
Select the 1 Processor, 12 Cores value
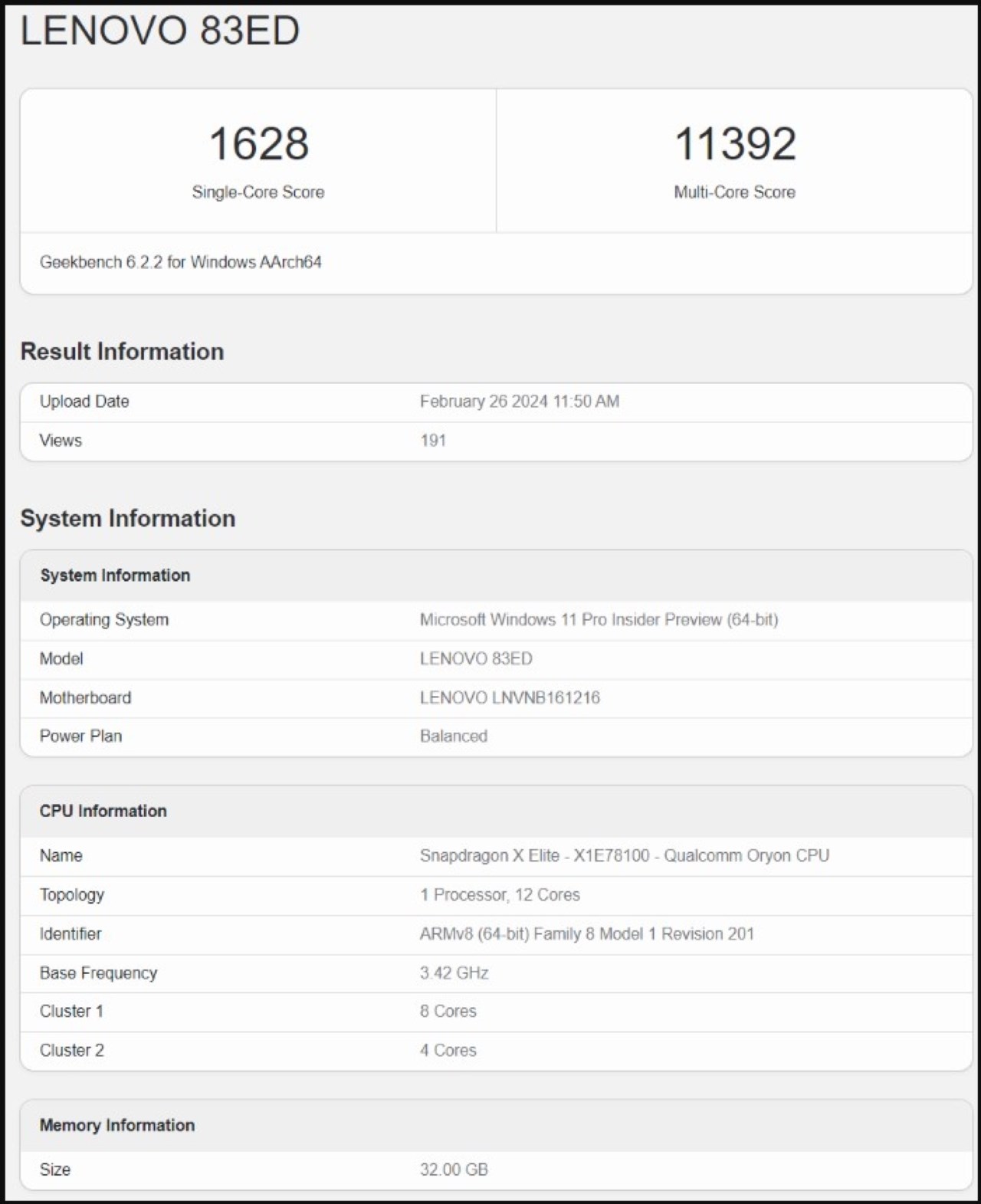tap(500, 895)
